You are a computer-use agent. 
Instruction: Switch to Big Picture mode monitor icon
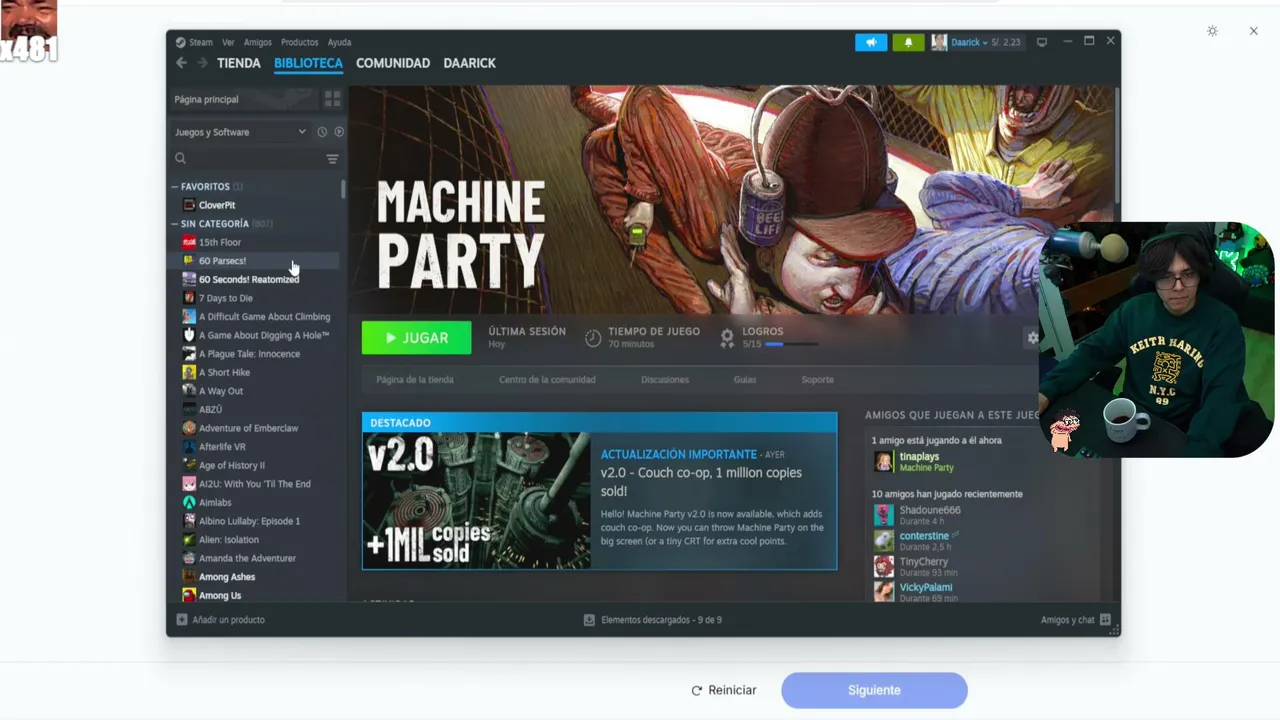[1042, 42]
